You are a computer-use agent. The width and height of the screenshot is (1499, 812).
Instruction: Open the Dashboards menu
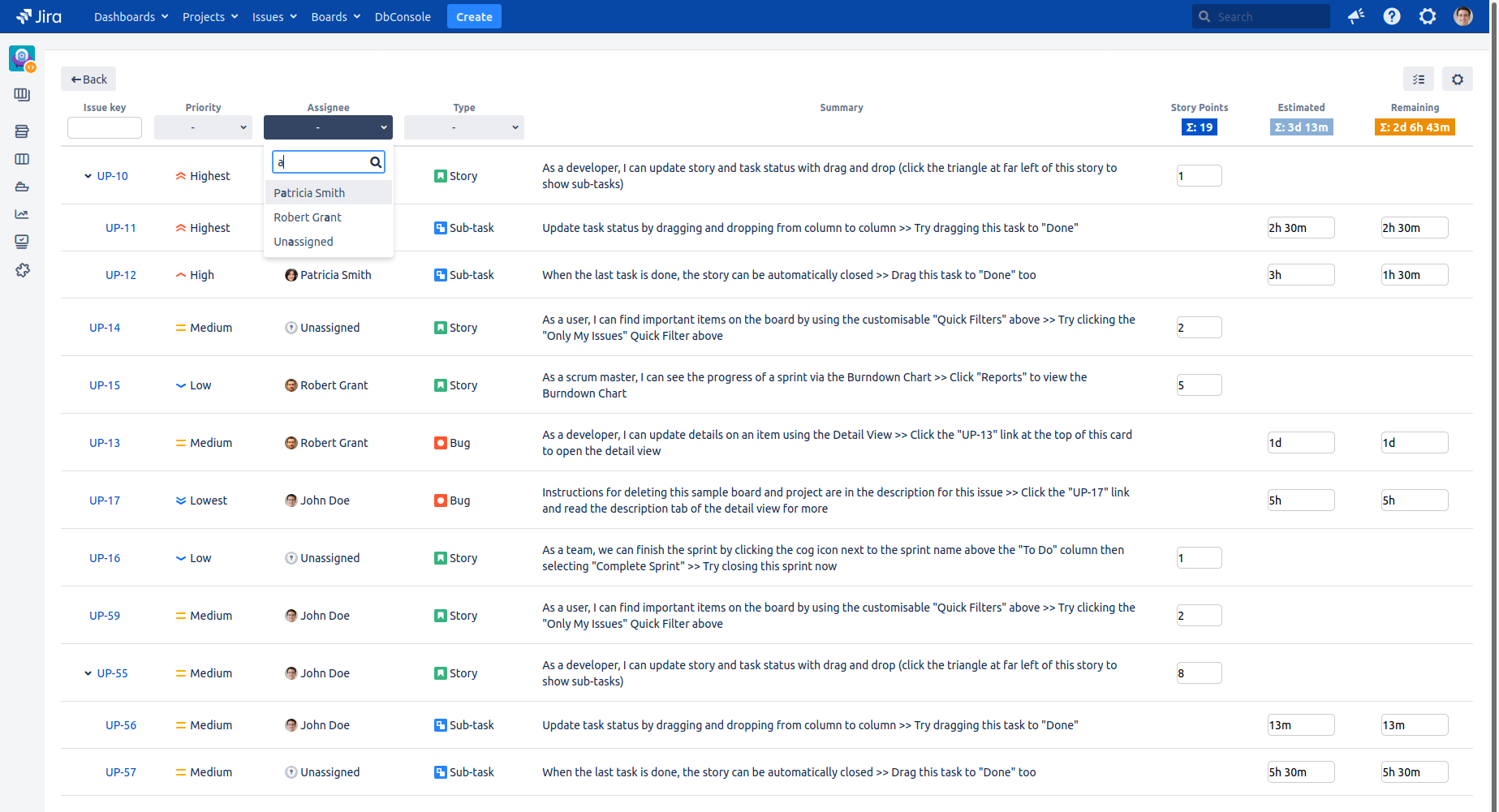click(125, 16)
